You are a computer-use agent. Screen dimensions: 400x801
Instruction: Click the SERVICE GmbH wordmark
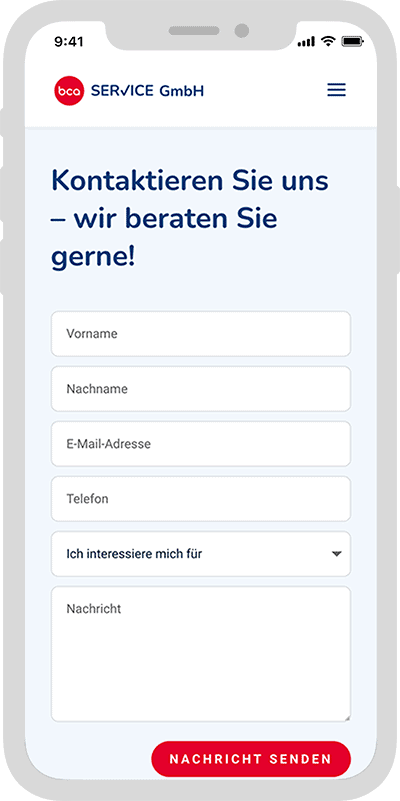click(x=147, y=91)
